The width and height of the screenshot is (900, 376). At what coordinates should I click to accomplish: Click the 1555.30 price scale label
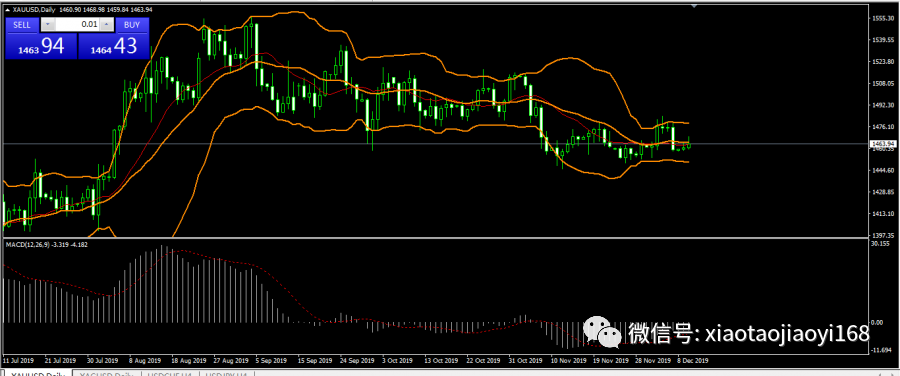(x=883, y=18)
